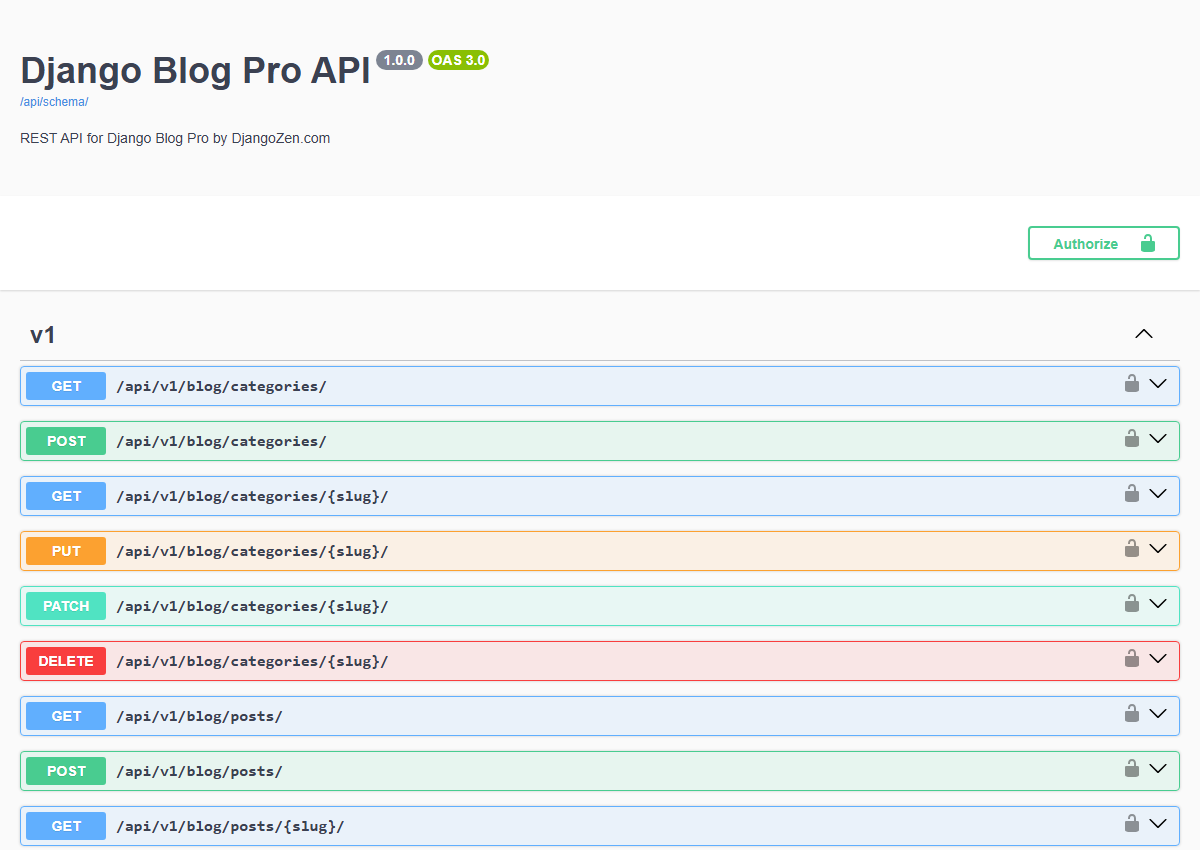Expand GET /api/v1/blog/categories/ with its arrow

pyautogui.click(x=1158, y=383)
